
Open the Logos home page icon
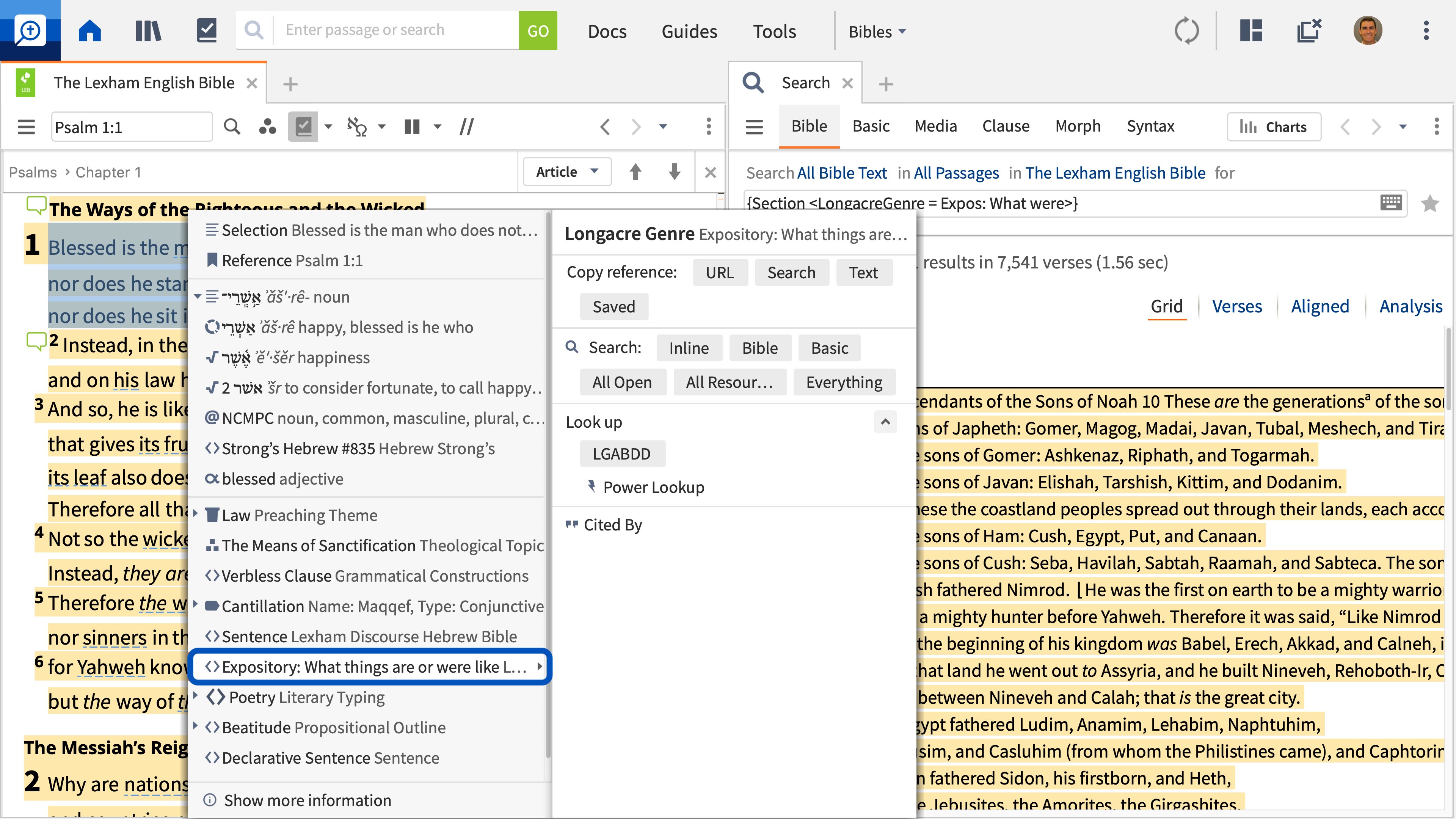tap(89, 30)
